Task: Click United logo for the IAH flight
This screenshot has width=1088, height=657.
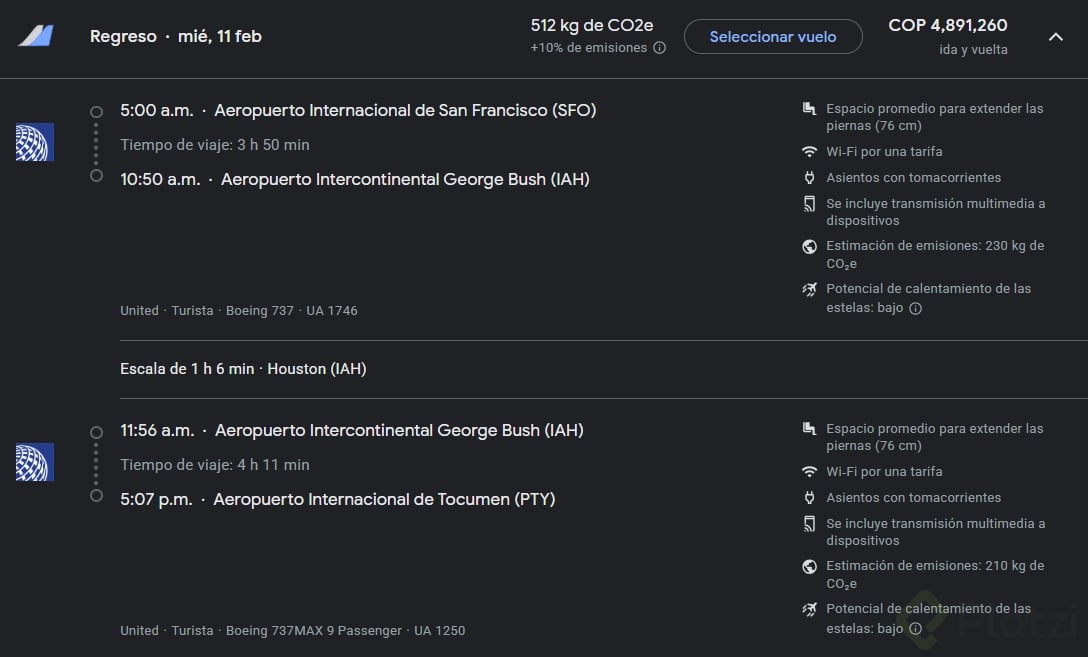Action: pyautogui.click(x=34, y=462)
